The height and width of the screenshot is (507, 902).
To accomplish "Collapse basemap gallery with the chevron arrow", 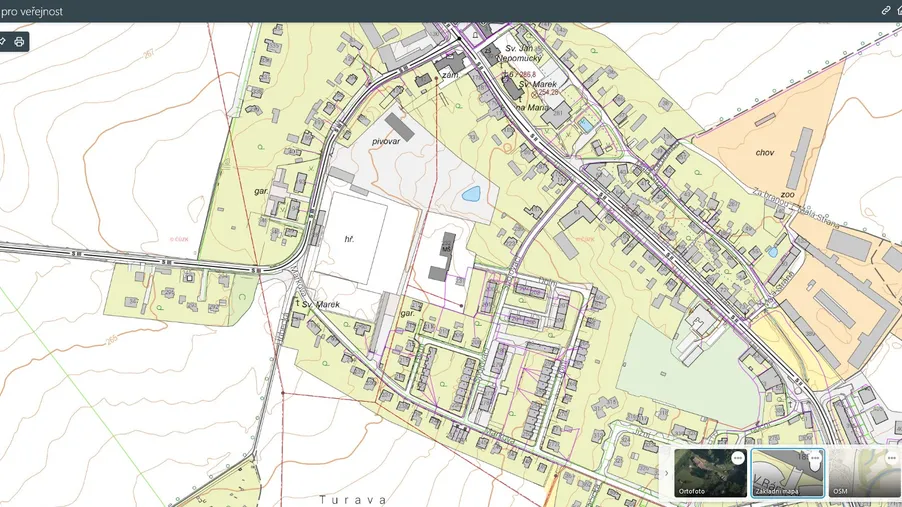I will 667,473.
